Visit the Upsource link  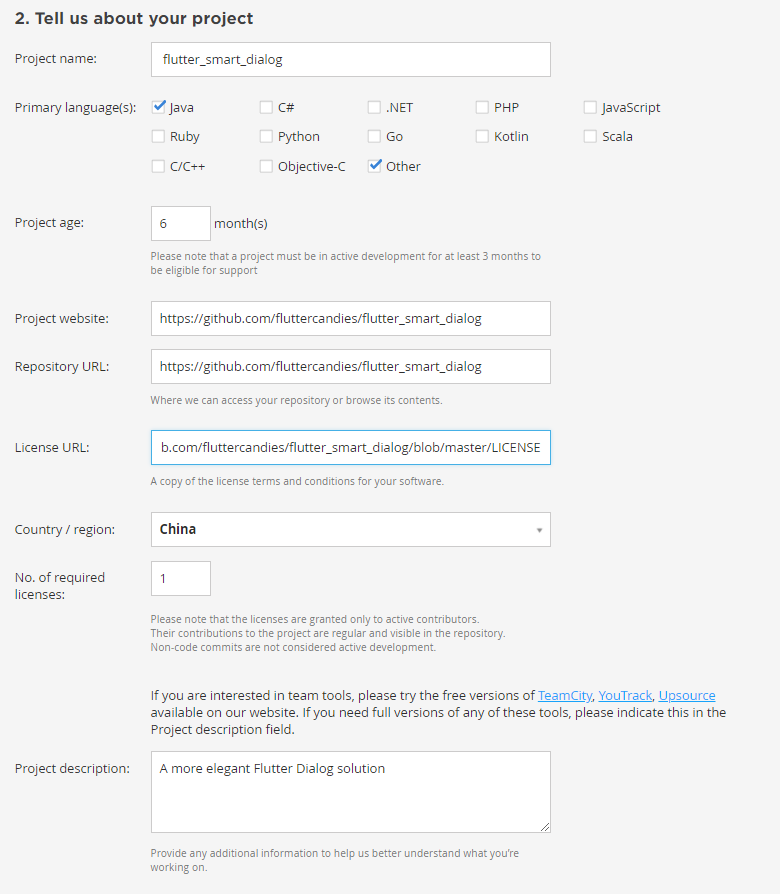click(x=687, y=696)
